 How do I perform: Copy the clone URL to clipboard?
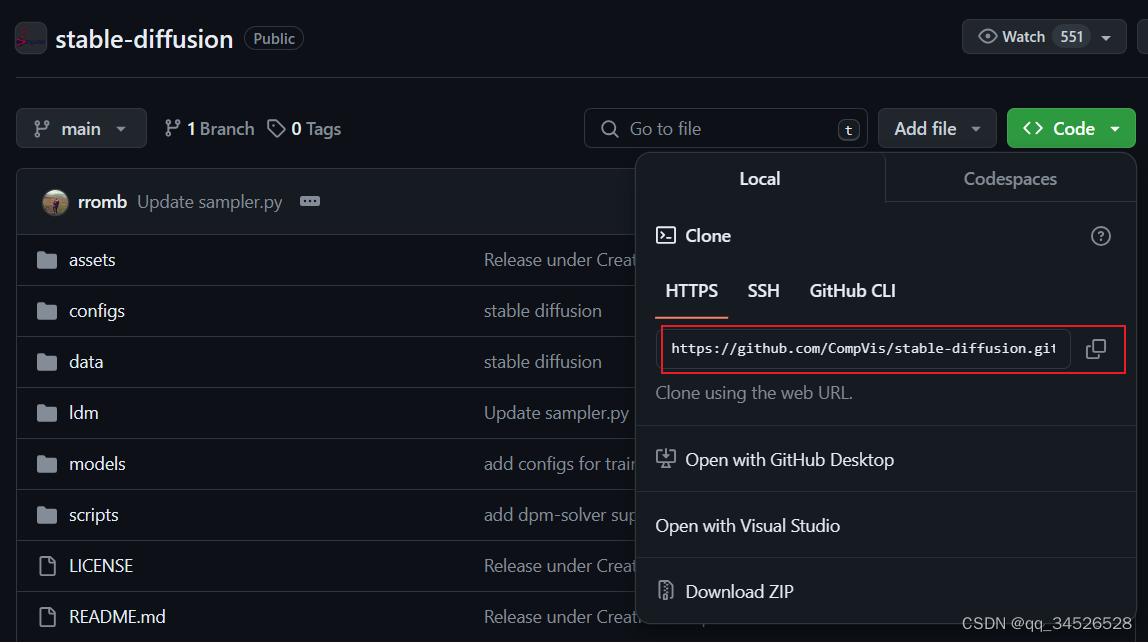(x=1096, y=348)
